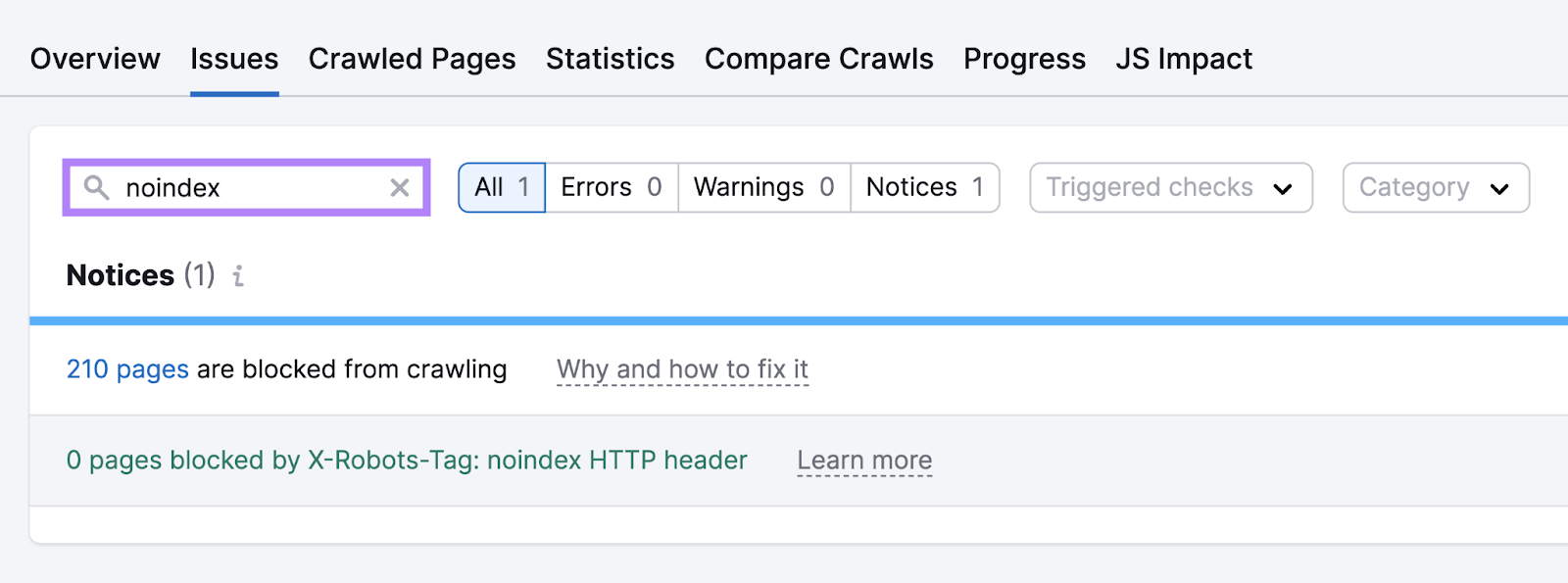Image resolution: width=1568 pixels, height=583 pixels.
Task: Switch to the Overview tab
Action: click(x=94, y=59)
